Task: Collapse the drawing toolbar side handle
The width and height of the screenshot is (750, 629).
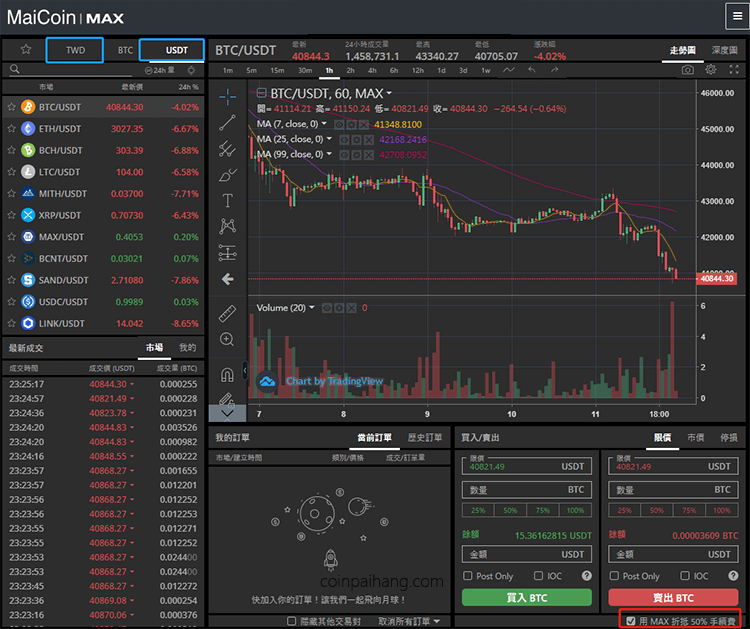Action: (x=245, y=370)
